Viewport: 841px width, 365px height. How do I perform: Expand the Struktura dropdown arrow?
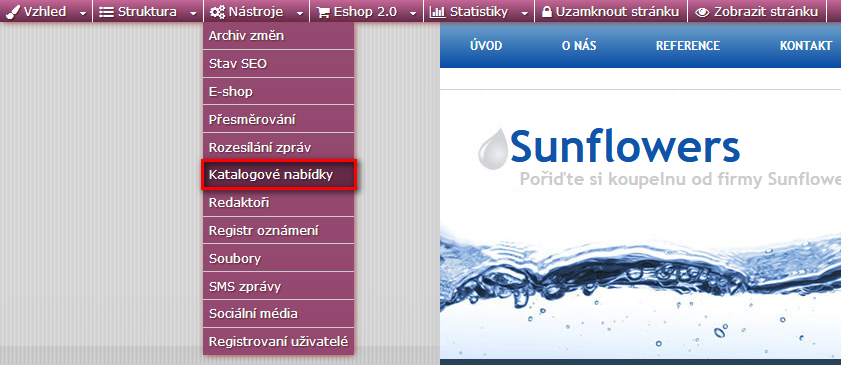[x=193, y=13]
